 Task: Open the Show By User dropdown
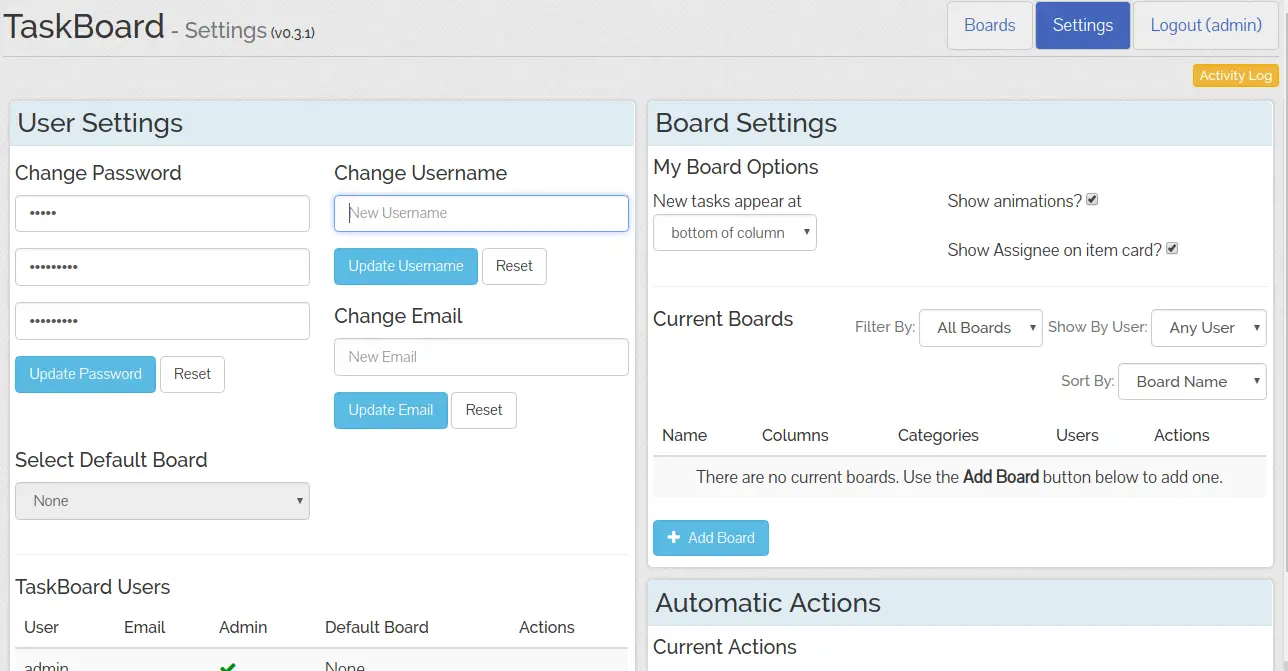click(1209, 328)
